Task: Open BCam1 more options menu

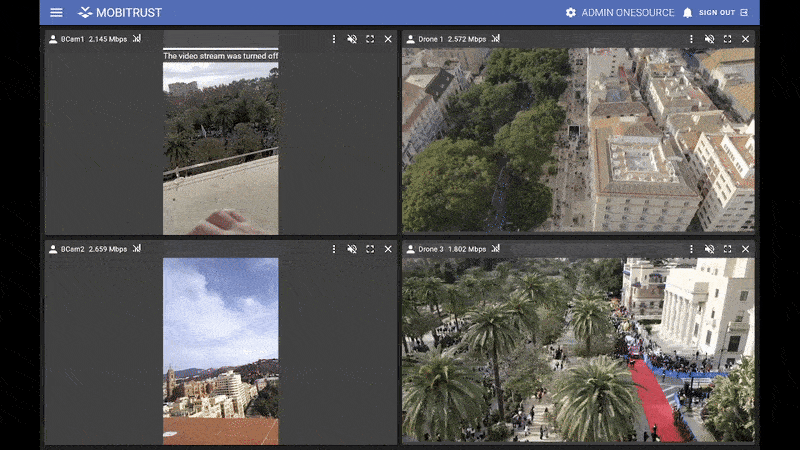Action: pyautogui.click(x=334, y=39)
